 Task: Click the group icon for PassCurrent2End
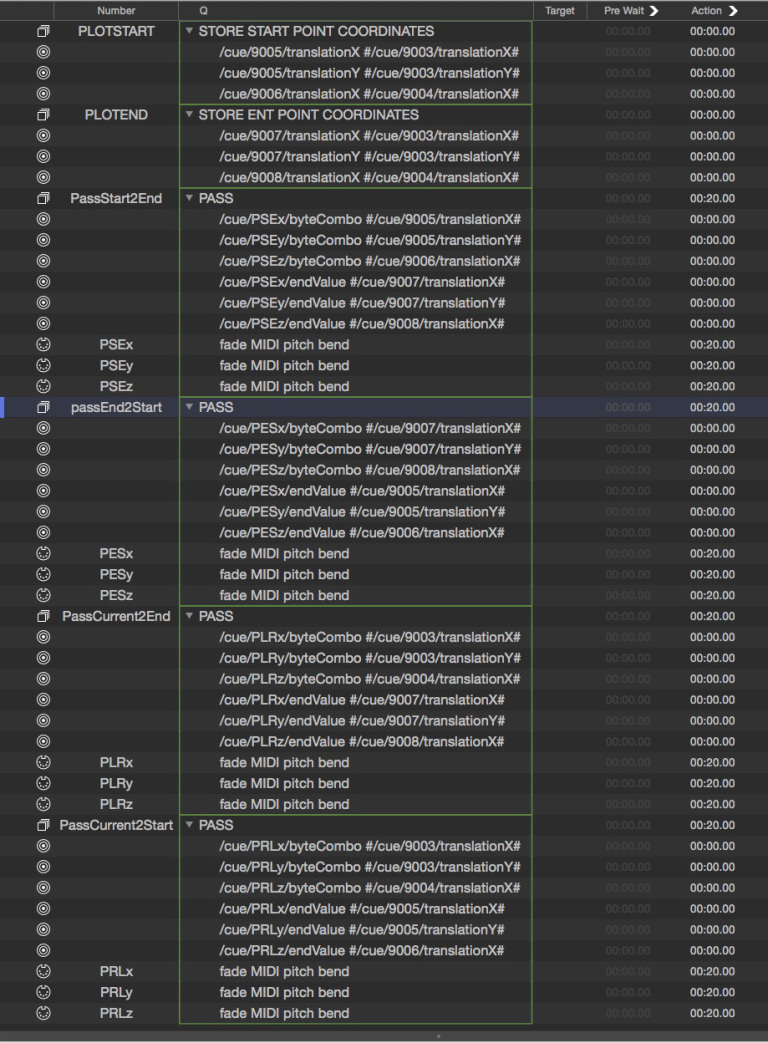[43, 617]
